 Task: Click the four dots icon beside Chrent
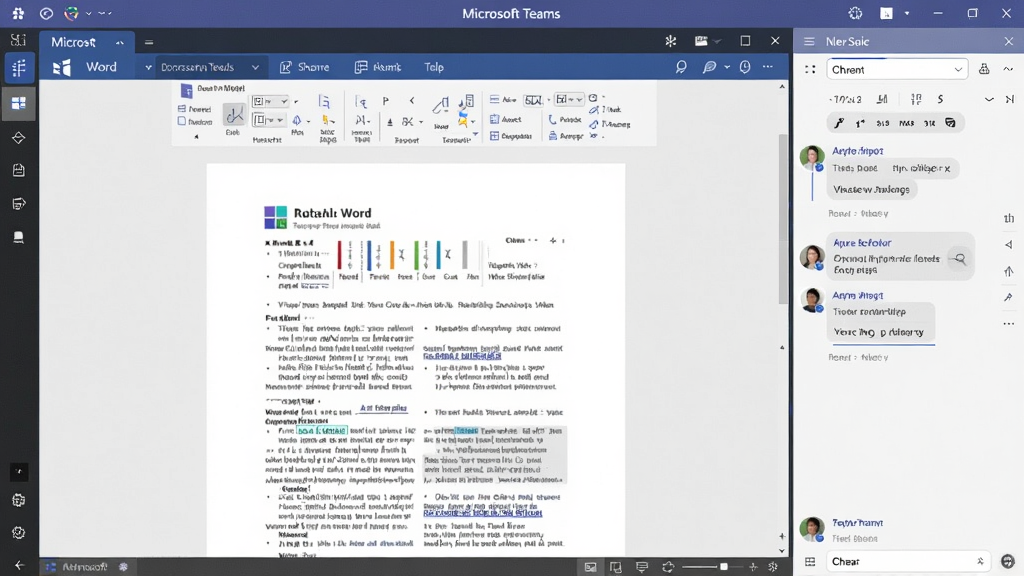[x=810, y=69]
